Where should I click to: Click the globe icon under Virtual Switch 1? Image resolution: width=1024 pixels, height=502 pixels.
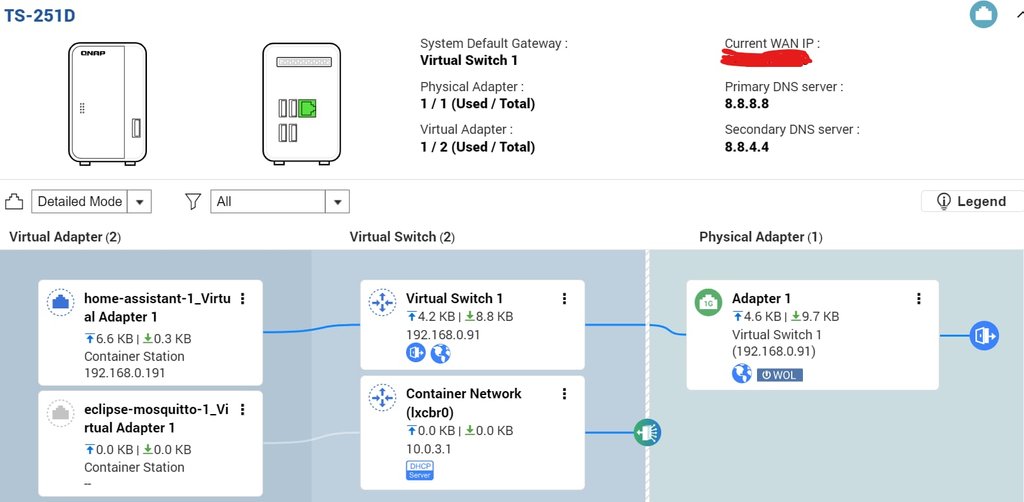[441, 353]
